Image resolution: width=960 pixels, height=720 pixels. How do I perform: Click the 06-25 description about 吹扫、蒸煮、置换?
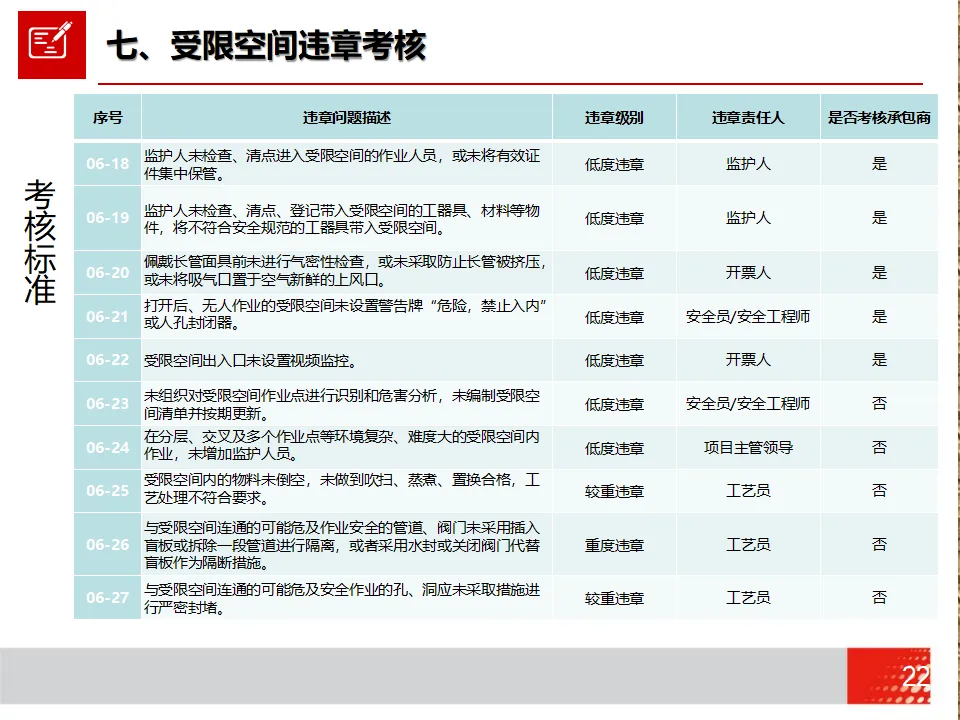point(342,489)
